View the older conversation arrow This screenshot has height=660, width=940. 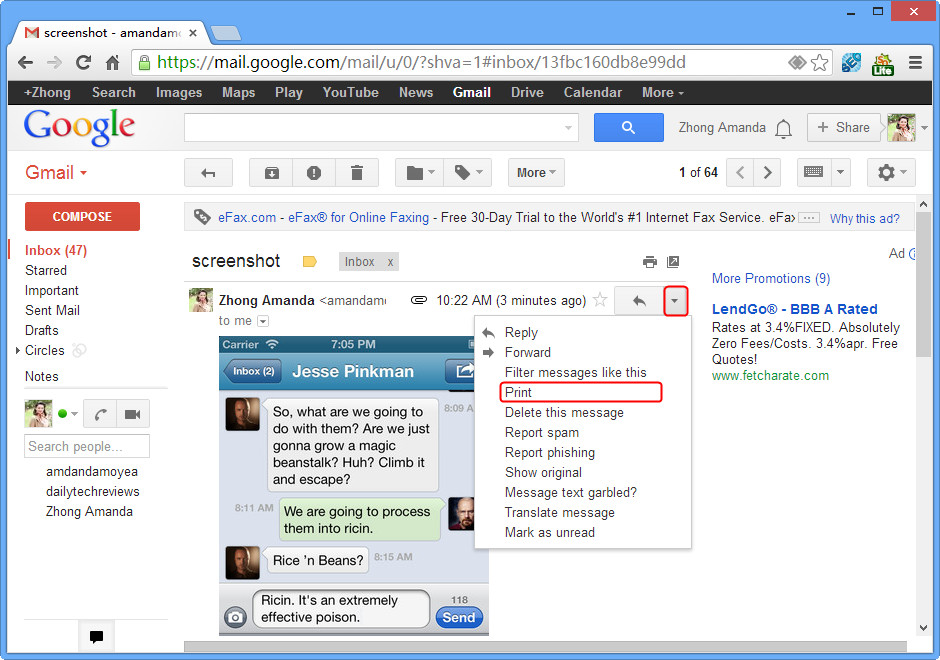point(767,173)
